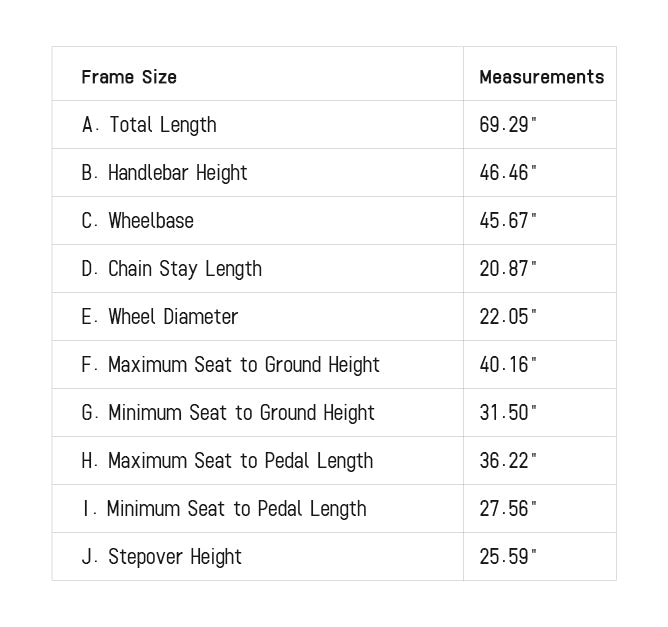Select Minimum Seat to Ground Height label
The height and width of the screenshot is (627, 668).
click(228, 413)
